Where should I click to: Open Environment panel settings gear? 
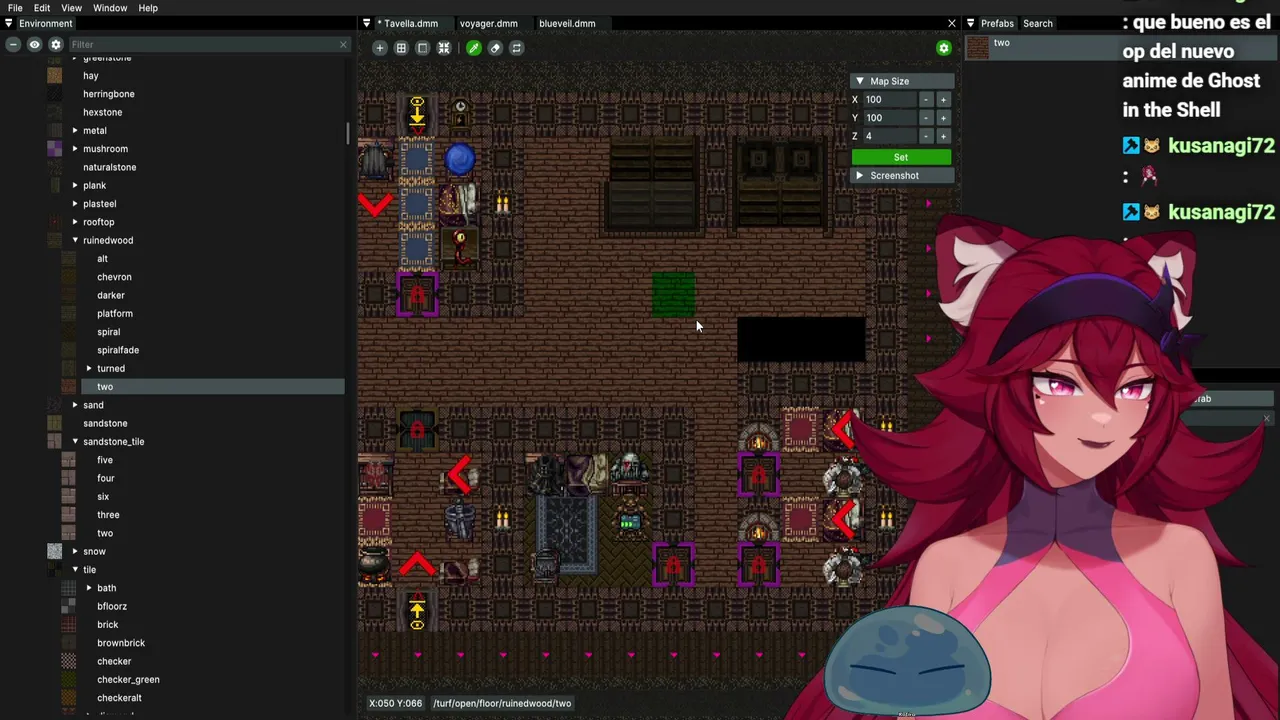click(x=56, y=44)
